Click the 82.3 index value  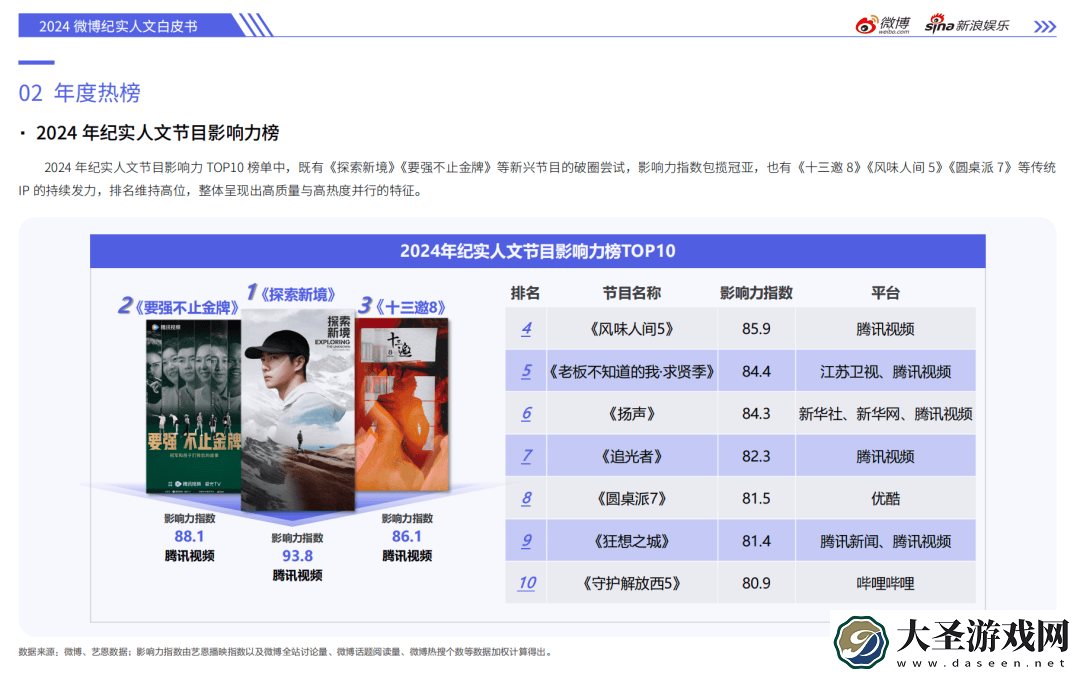click(x=756, y=456)
